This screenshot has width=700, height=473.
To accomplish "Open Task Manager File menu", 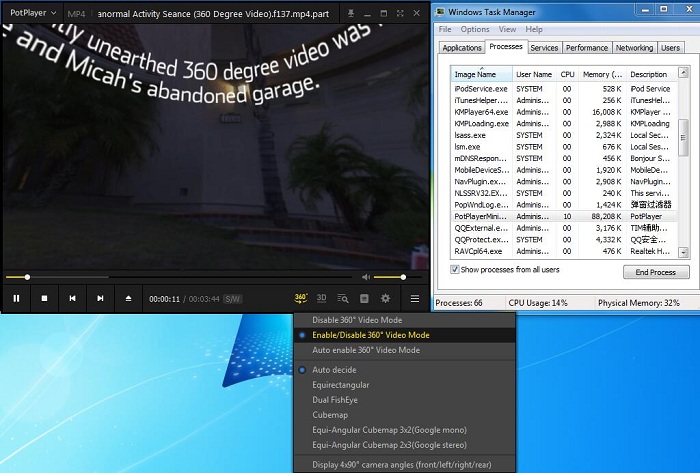I will [x=445, y=29].
